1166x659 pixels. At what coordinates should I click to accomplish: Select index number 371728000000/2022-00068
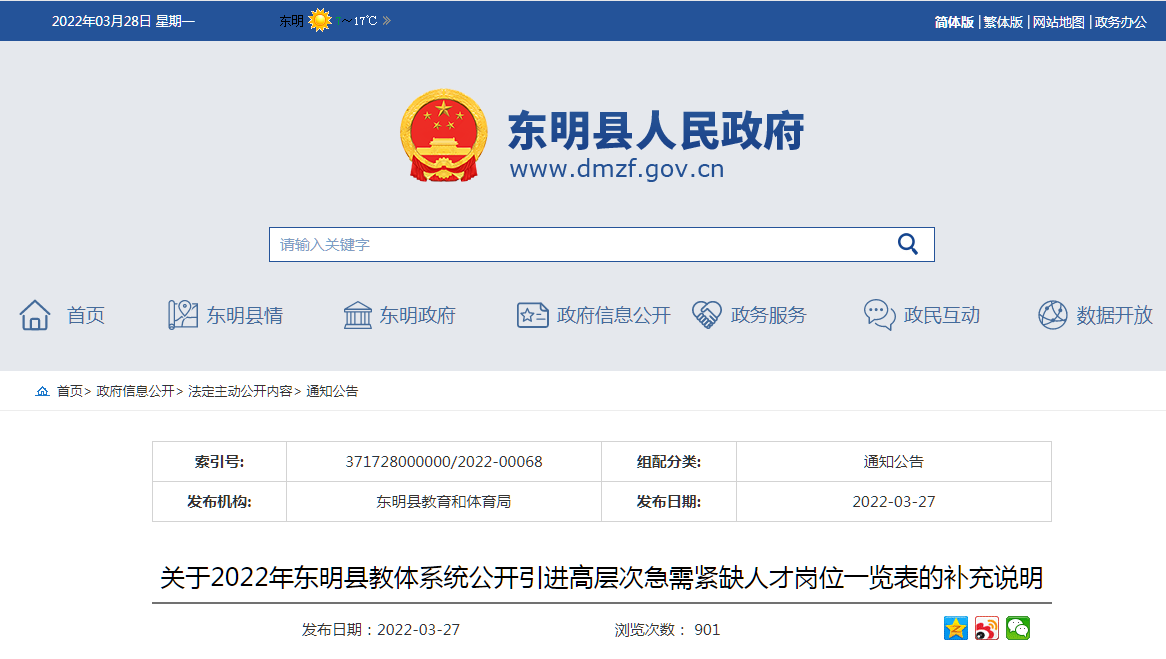click(444, 462)
